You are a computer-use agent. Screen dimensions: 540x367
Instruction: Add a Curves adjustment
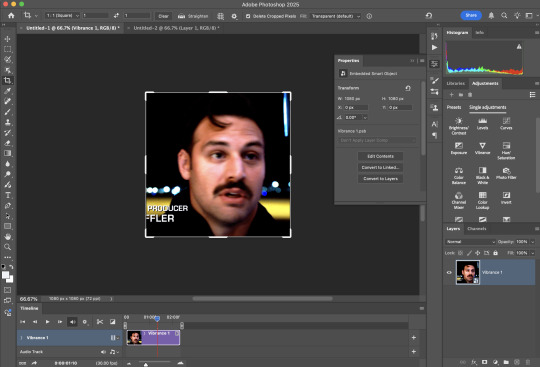506,124
